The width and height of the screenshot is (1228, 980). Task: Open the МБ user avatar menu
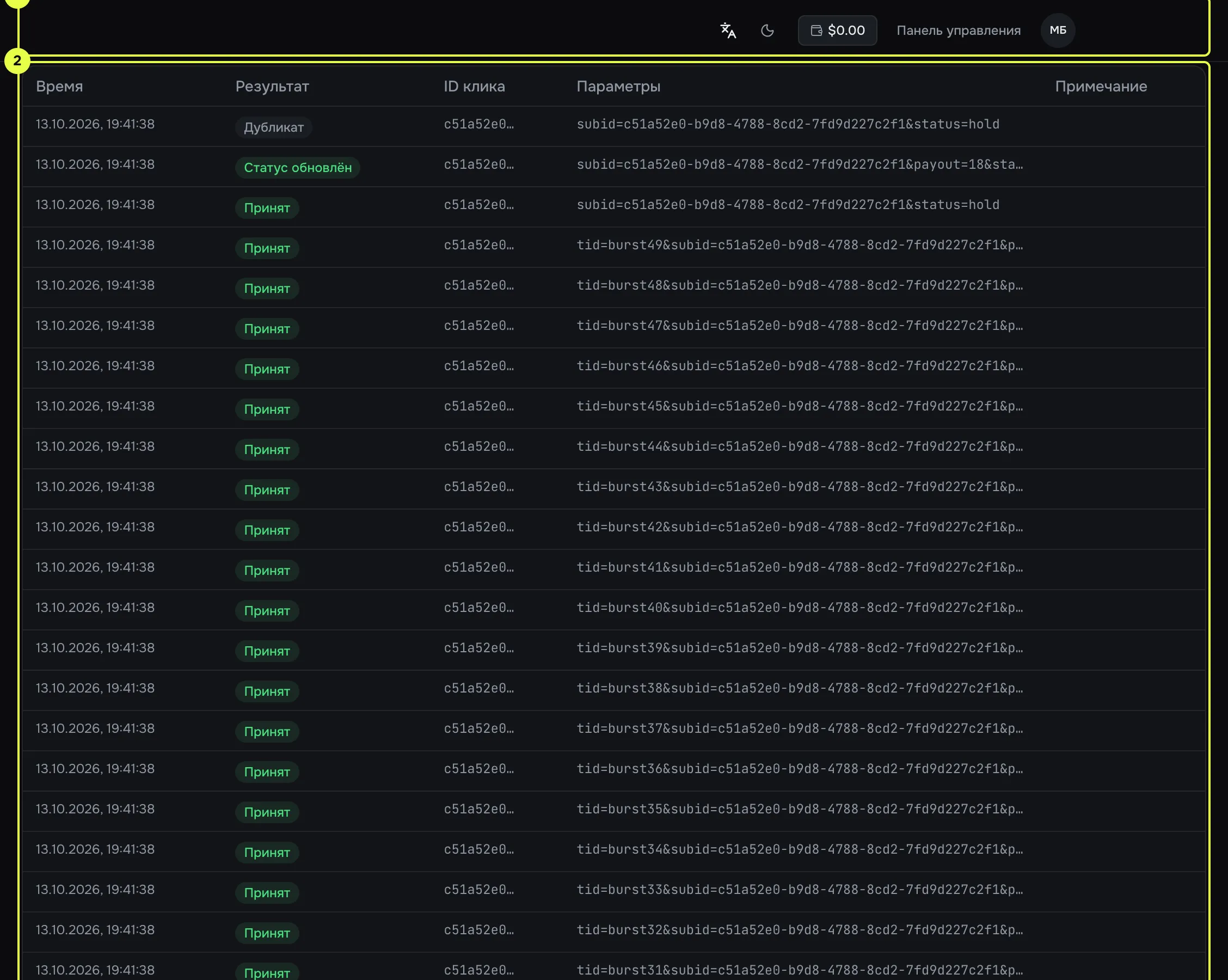[x=1058, y=30]
